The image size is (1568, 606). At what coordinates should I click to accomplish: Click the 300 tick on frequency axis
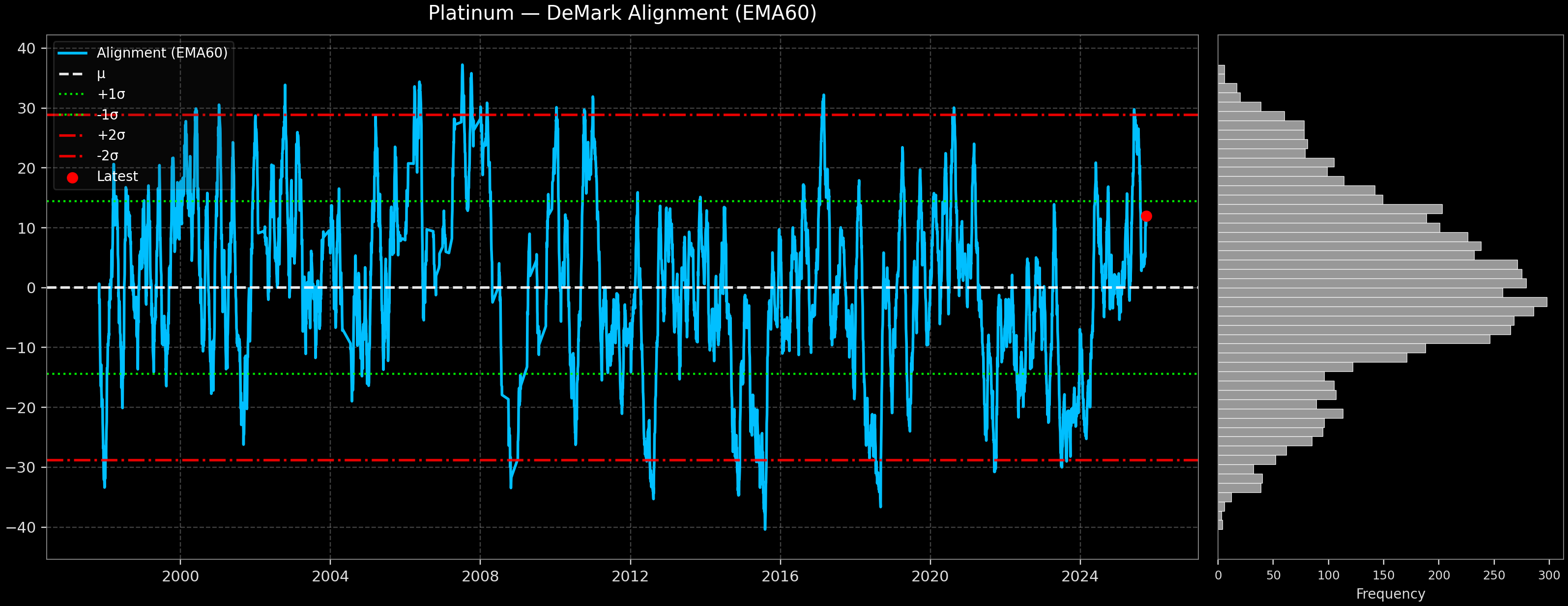click(1549, 576)
